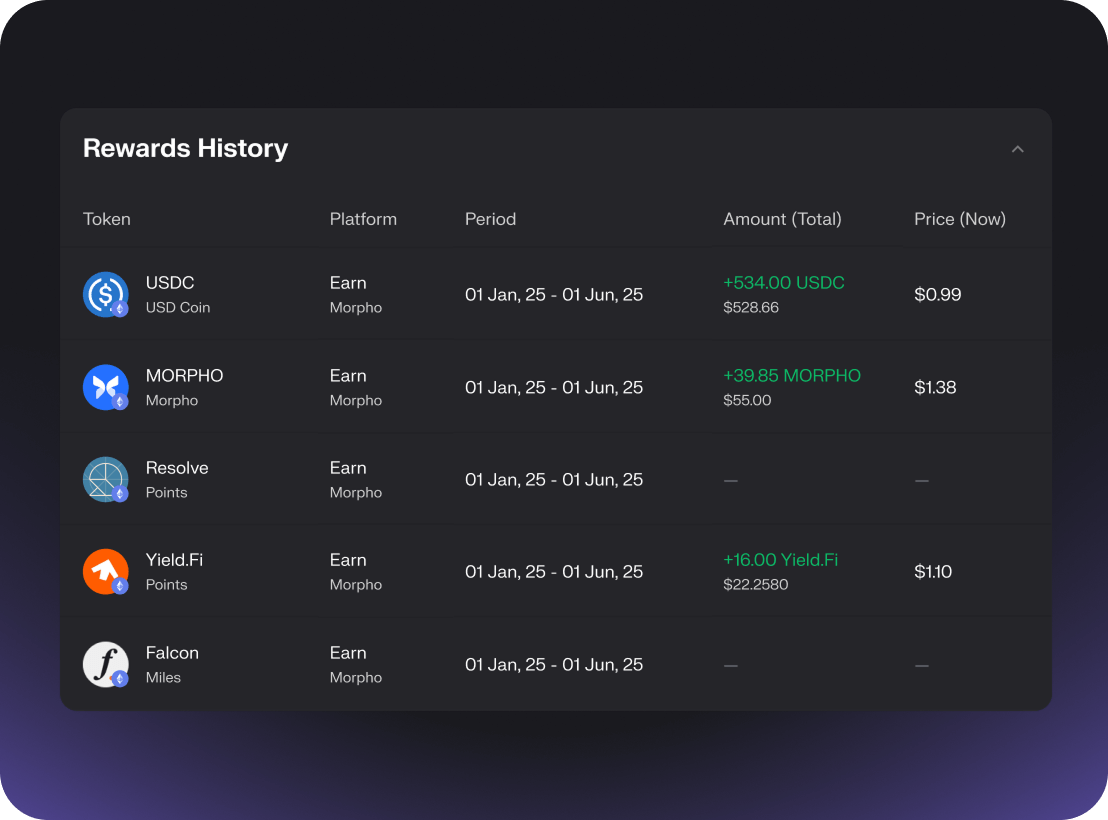
Task: Select the +534.00 USDC reward amount
Action: pos(783,283)
